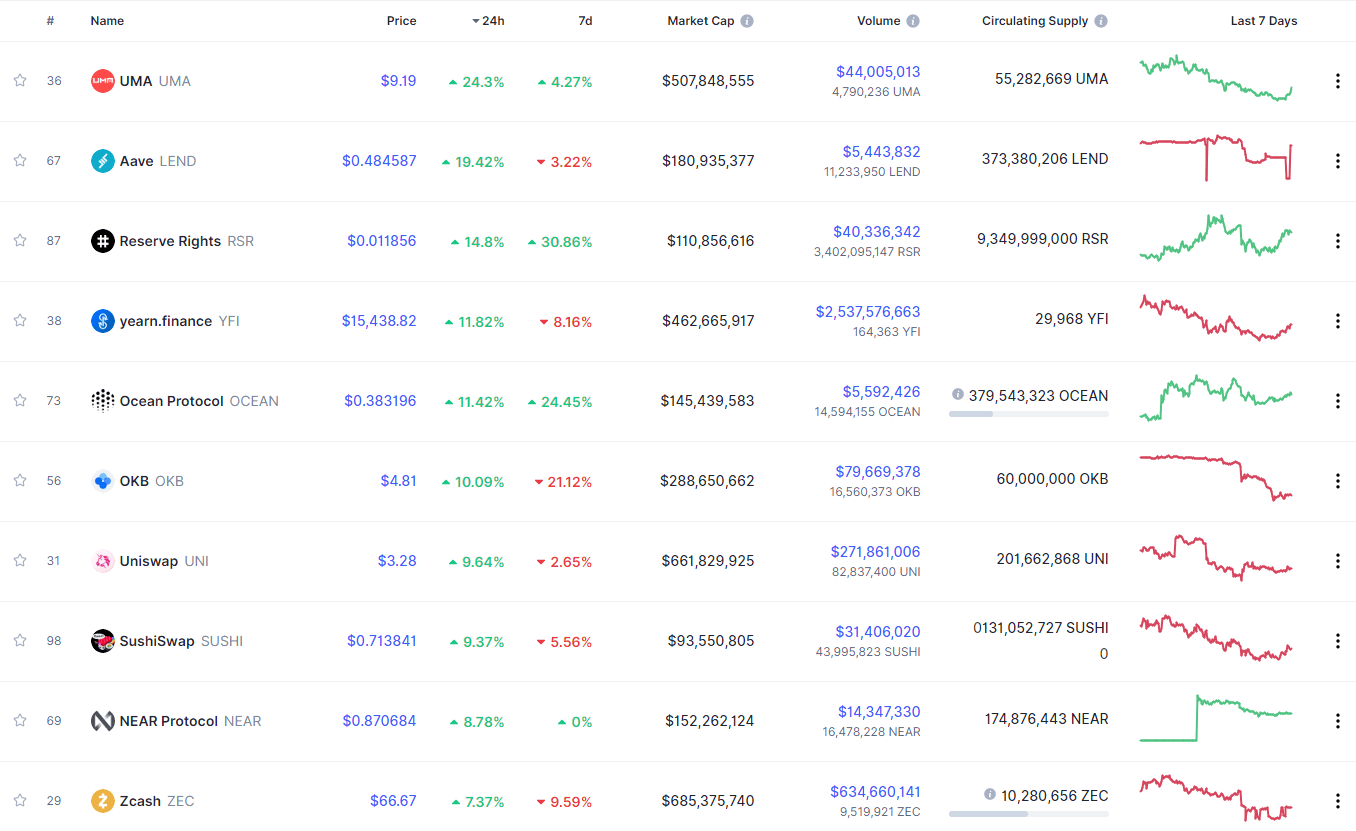Click SushiSwap 24h change 9.37%
This screenshot has width=1356, height=831.
point(477,642)
